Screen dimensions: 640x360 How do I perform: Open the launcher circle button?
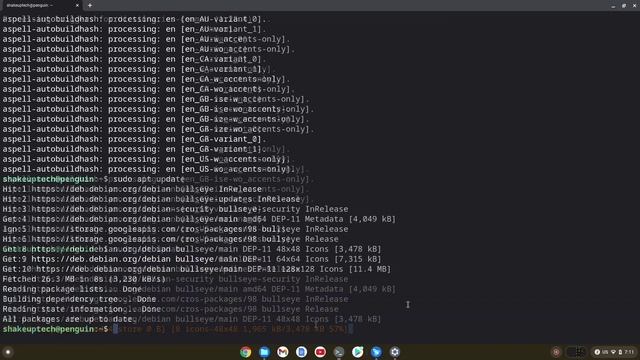(8, 352)
